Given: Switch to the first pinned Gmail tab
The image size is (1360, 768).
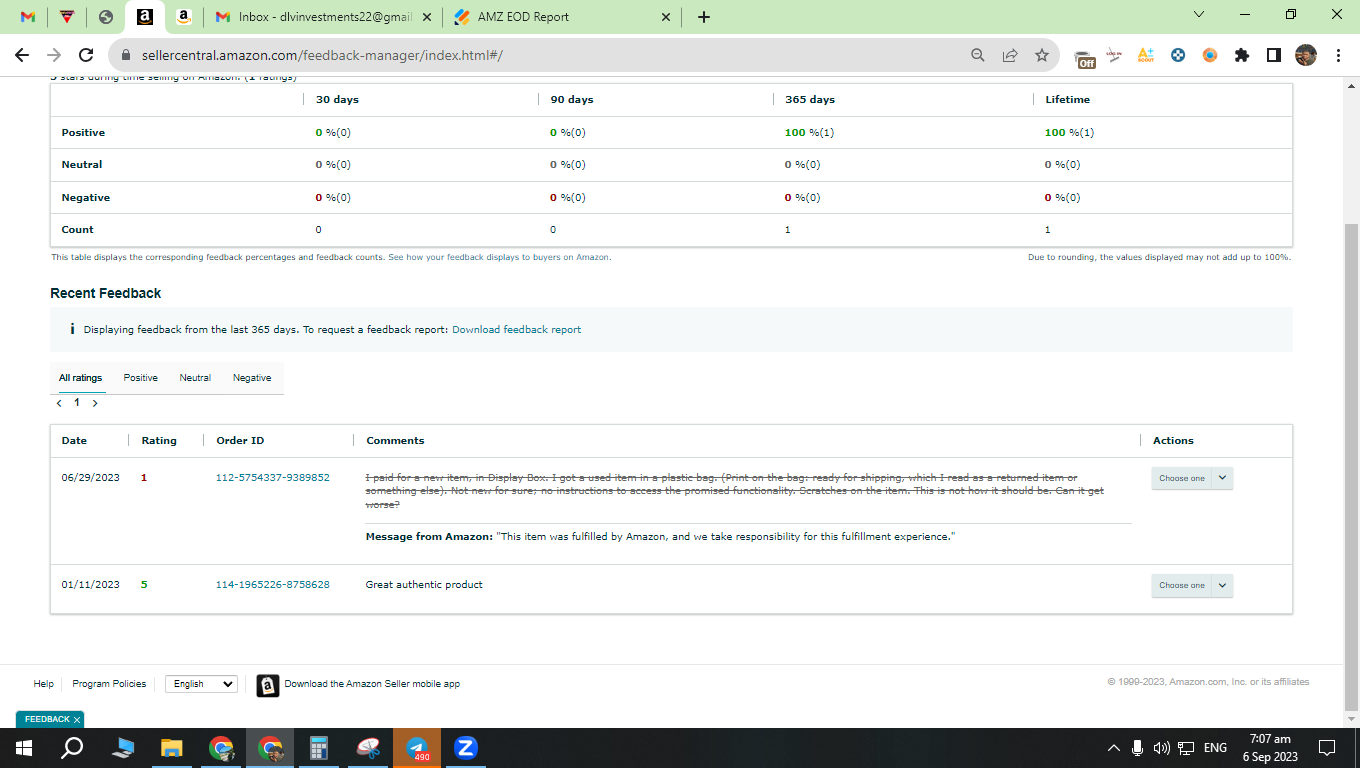Looking at the screenshot, I should pyautogui.click(x=28, y=17).
